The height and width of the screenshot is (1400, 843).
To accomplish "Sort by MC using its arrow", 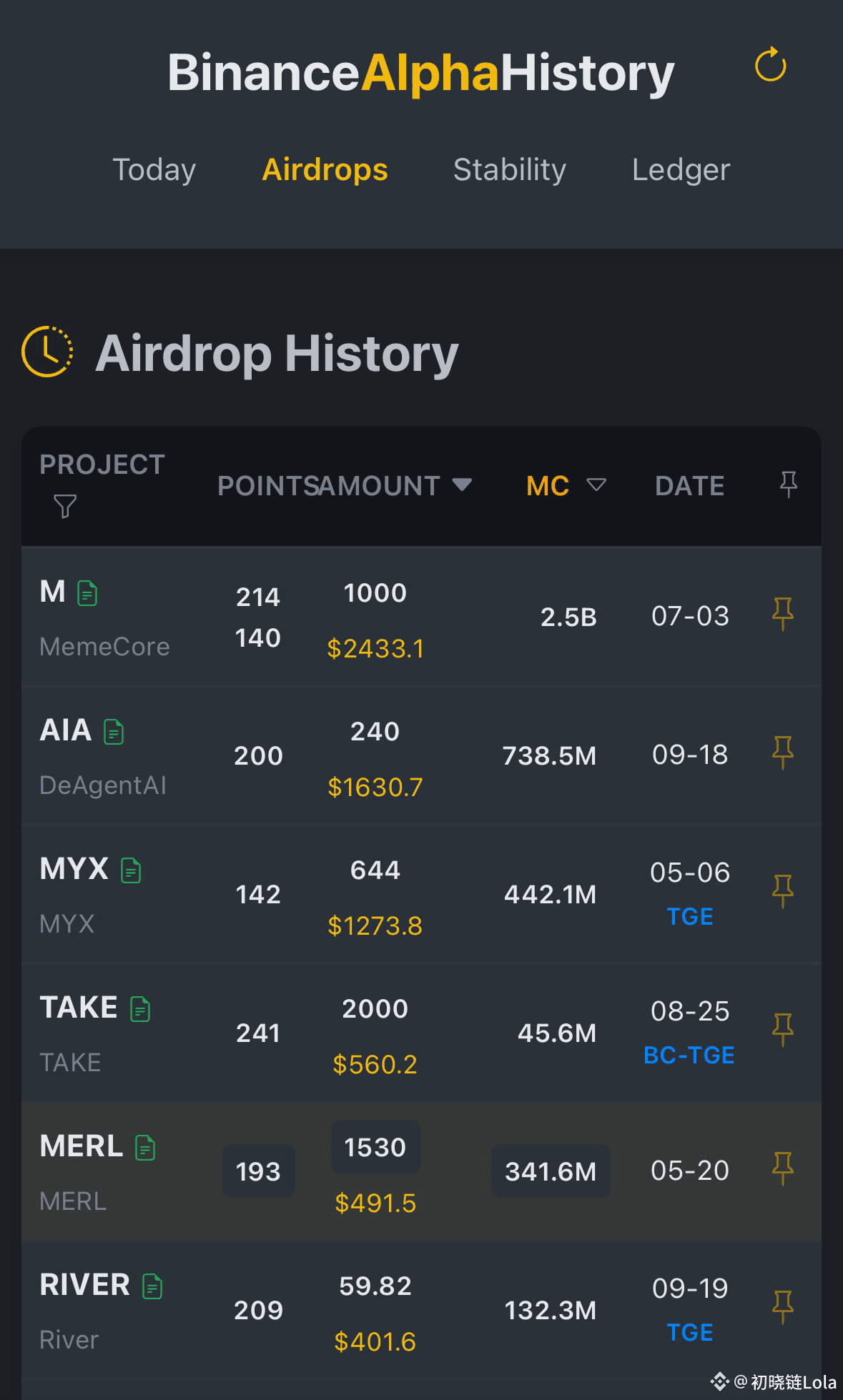I will pos(596,485).
